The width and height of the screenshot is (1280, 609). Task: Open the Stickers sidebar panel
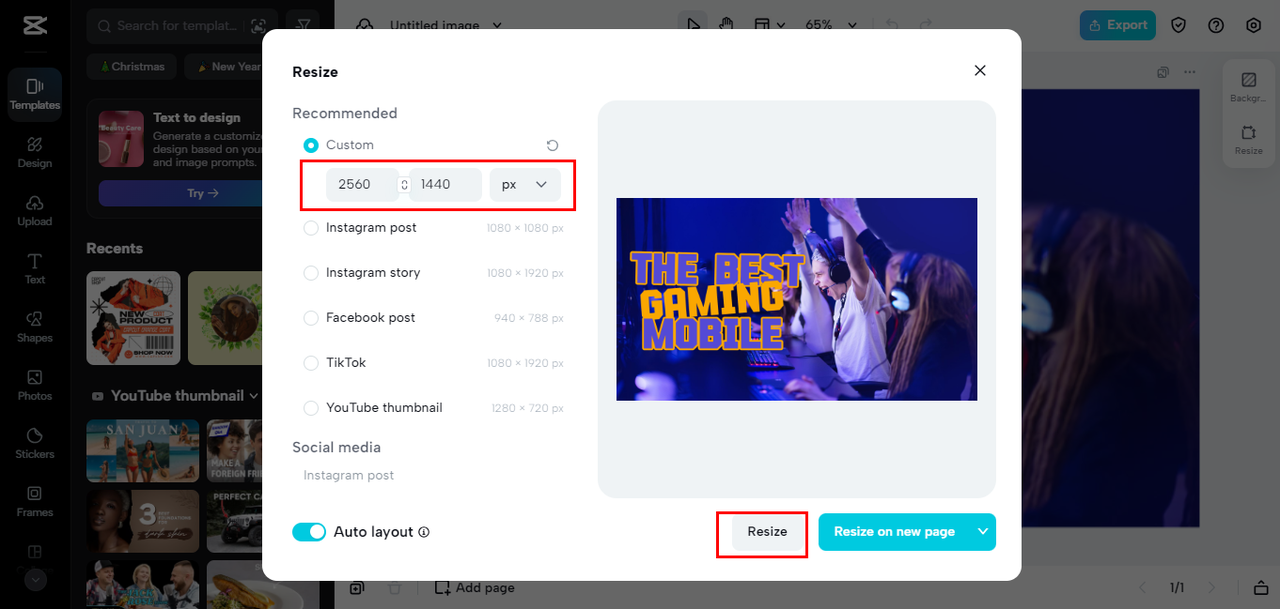(35, 442)
